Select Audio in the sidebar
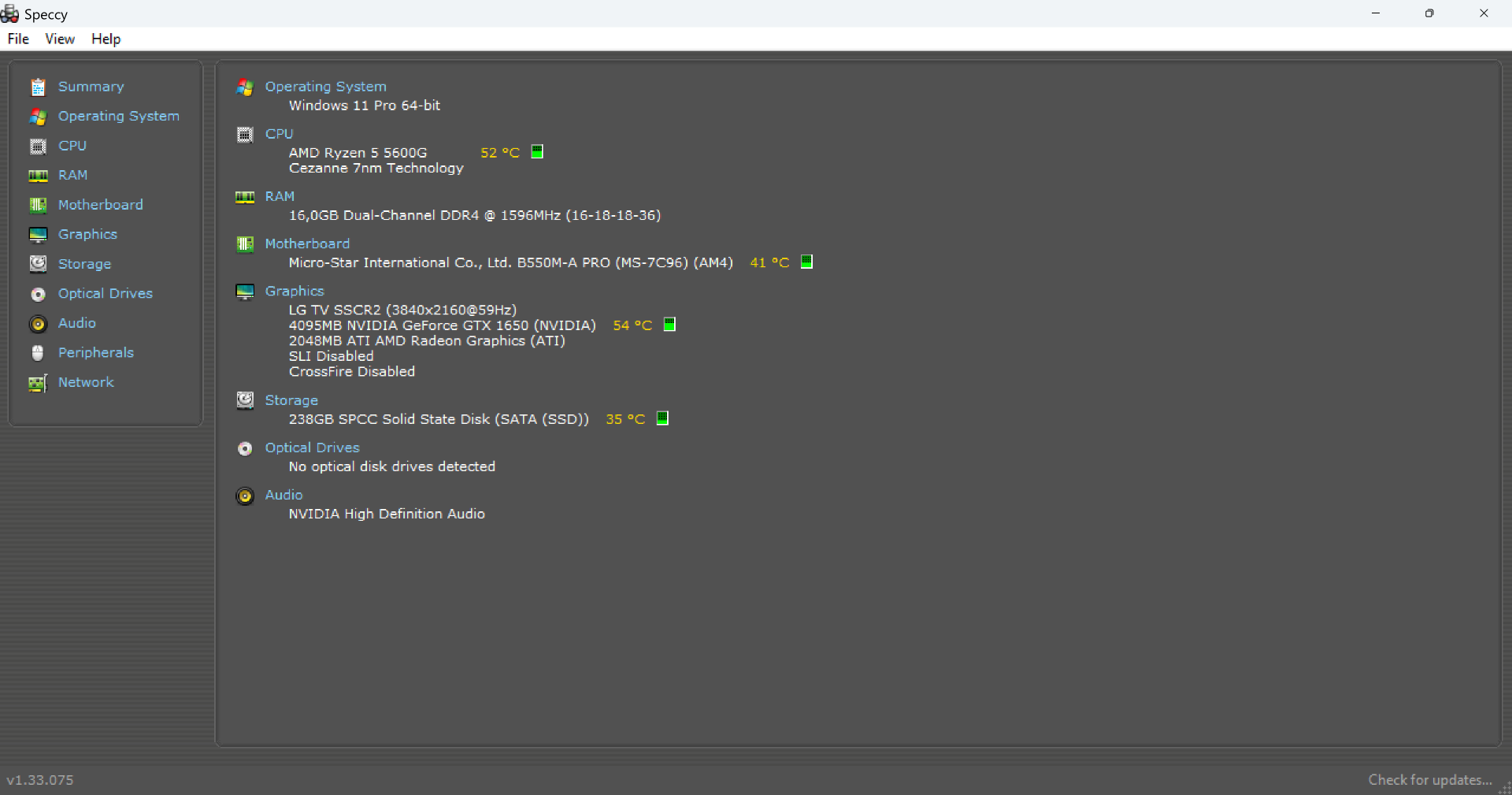 point(77,323)
